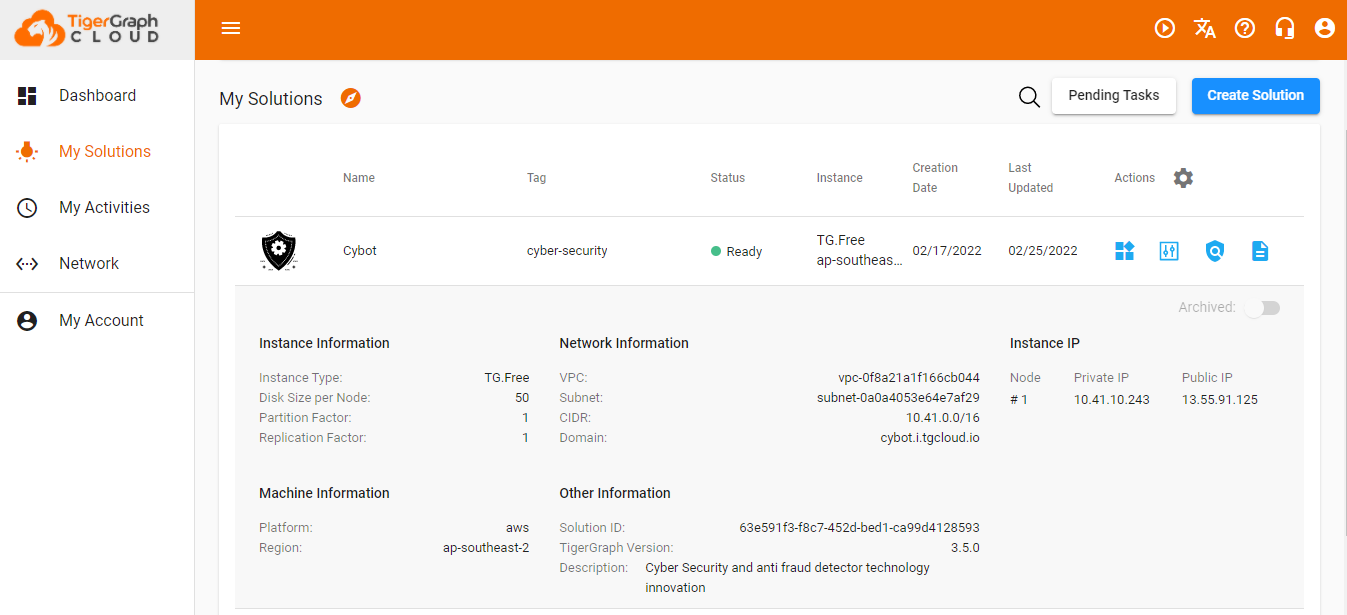Click the Dashboard grid icon
Viewport: 1347px width, 615px height.
coord(27,96)
